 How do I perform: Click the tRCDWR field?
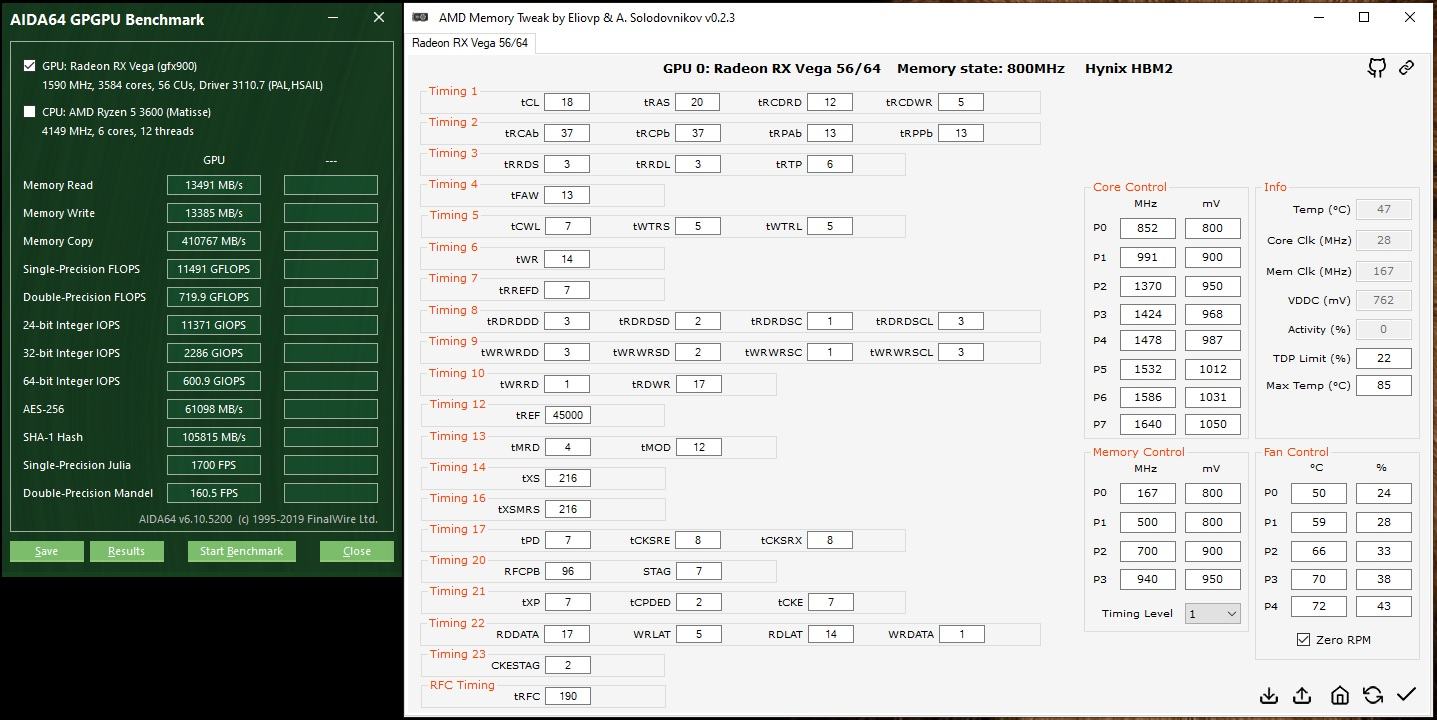961,102
